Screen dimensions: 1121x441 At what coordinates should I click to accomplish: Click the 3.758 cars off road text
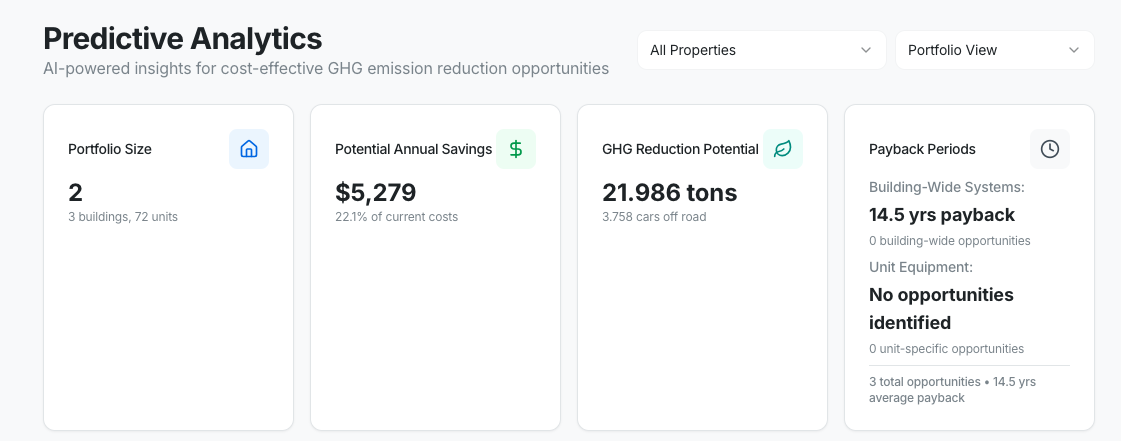pos(654,216)
